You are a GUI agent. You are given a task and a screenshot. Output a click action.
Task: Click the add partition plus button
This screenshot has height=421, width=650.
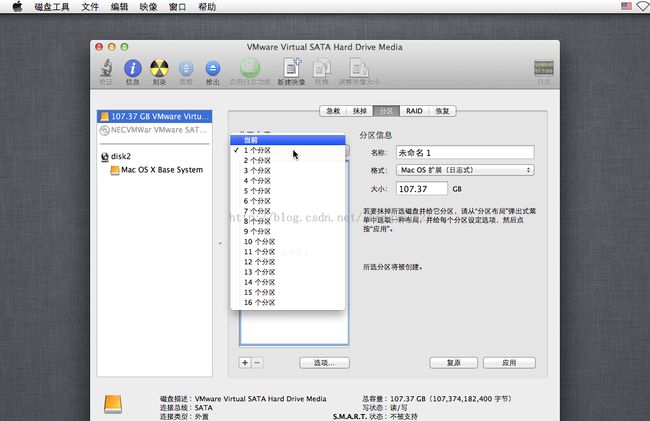[245, 363]
